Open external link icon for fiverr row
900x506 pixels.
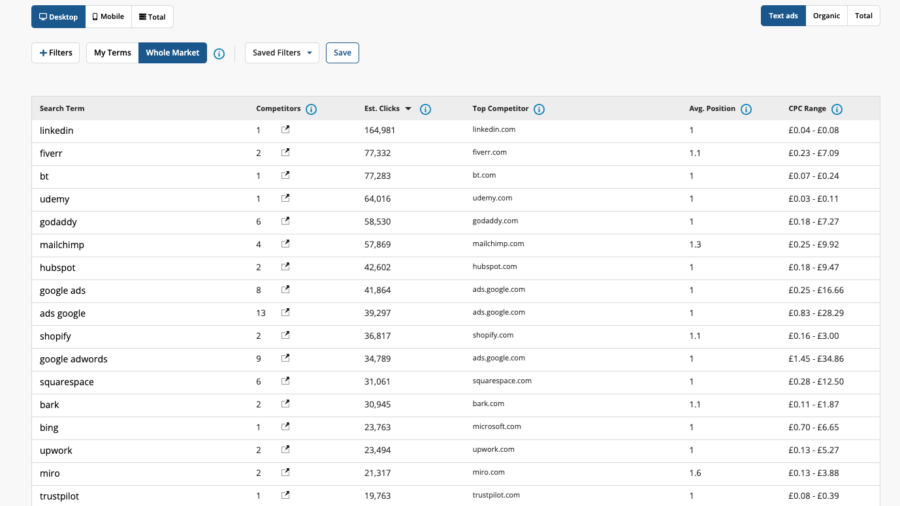click(x=285, y=153)
